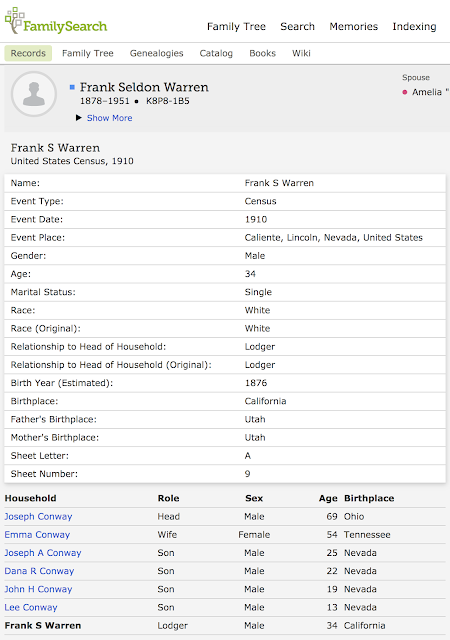Click the Birth Year value 1876

click(256, 383)
